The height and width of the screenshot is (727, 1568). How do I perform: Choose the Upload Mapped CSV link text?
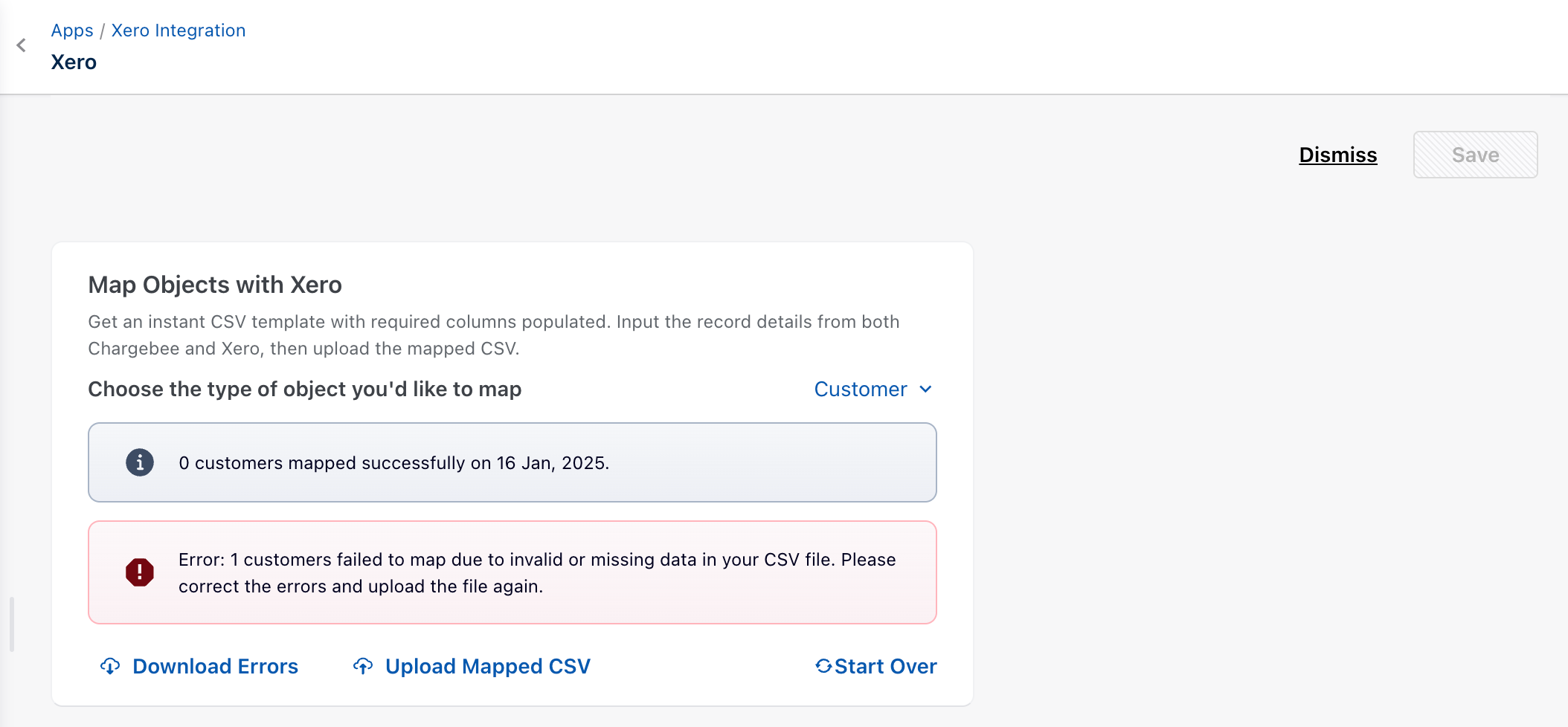tap(487, 666)
